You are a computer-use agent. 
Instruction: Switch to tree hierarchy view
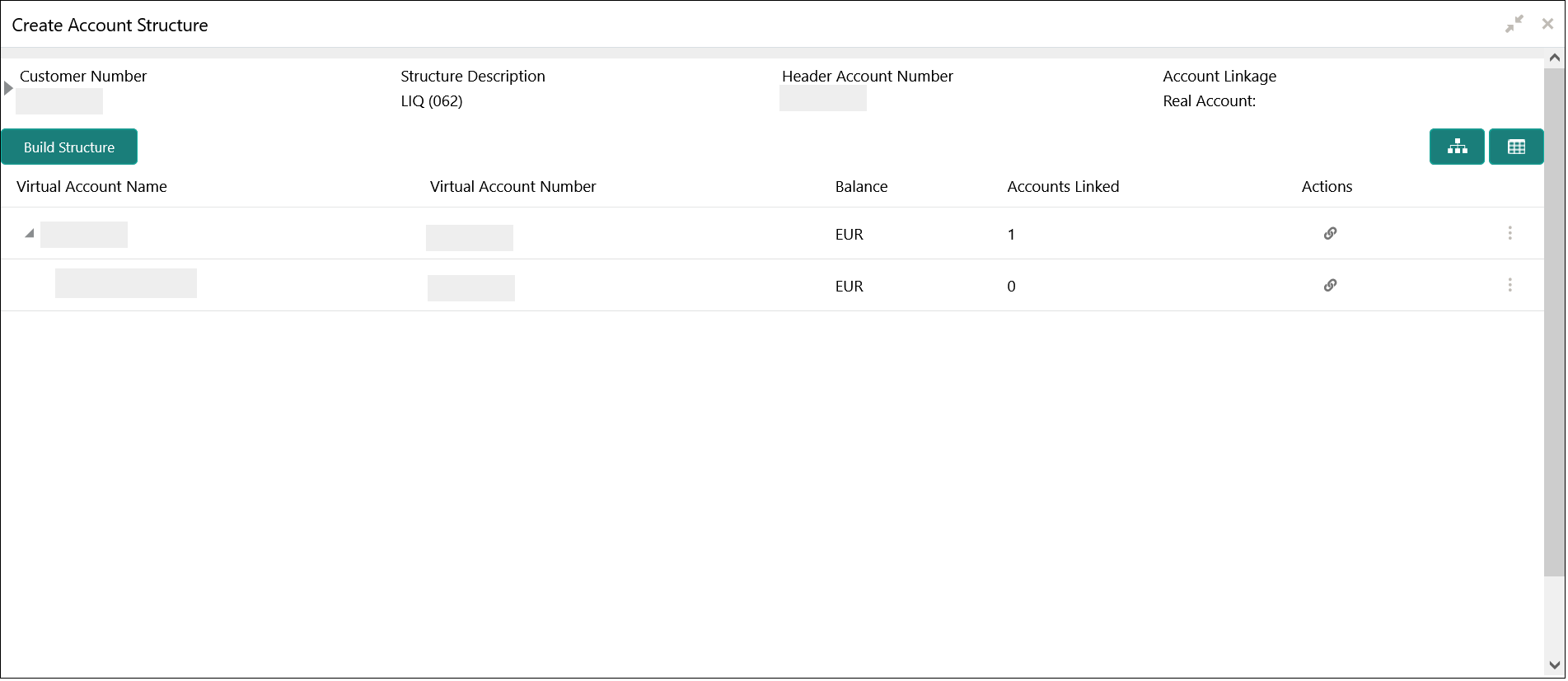pyautogui.click(x=1456, y=147)
